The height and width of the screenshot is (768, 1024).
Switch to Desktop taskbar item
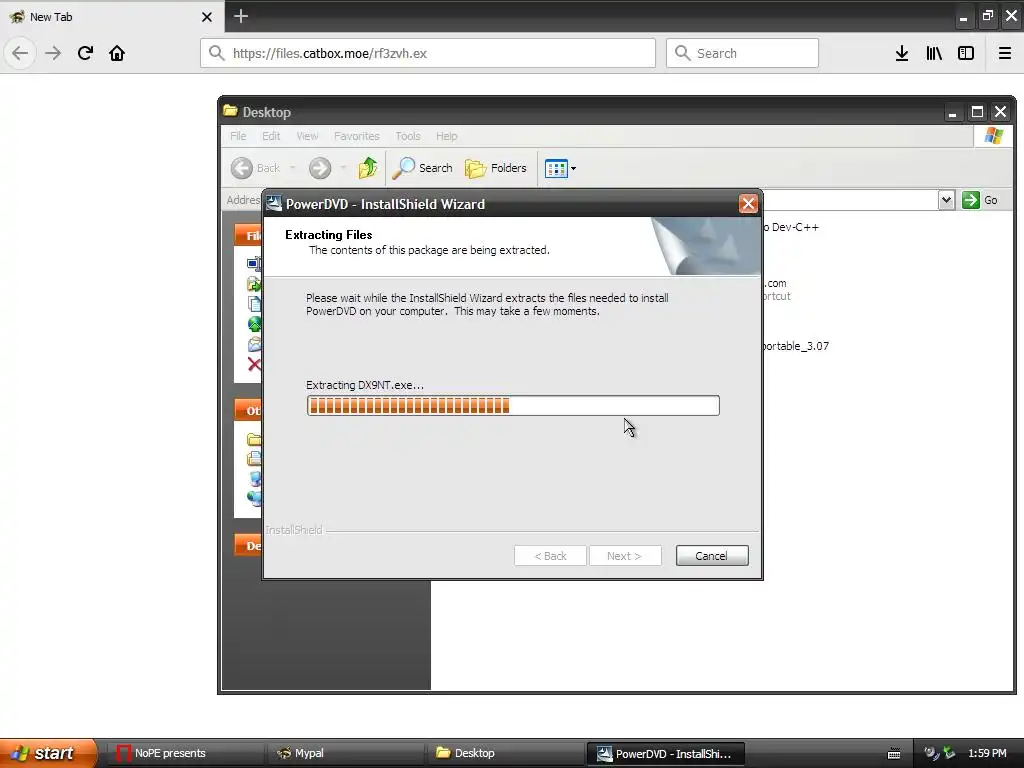pos(504,753)
